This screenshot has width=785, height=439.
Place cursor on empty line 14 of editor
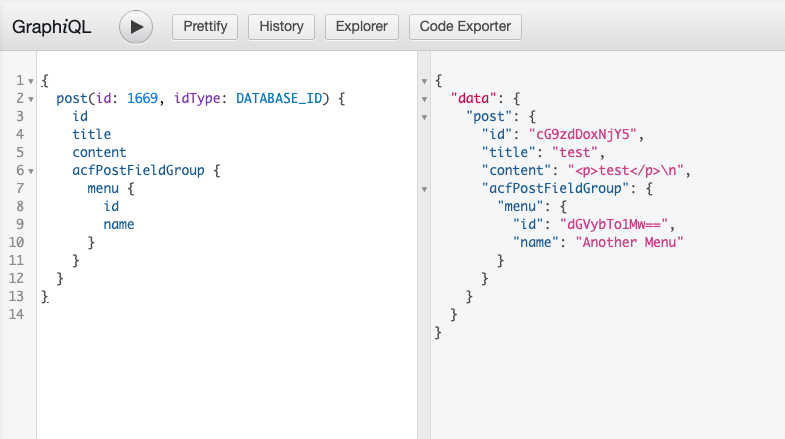pyautogui.click(x=225, y=314)
